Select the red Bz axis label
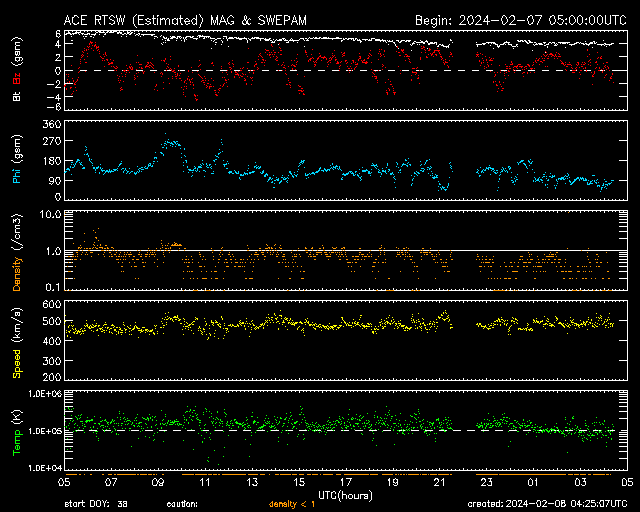The width and height of the screenshot is (640, 512). pyautogui.click(x=16, y=80)
